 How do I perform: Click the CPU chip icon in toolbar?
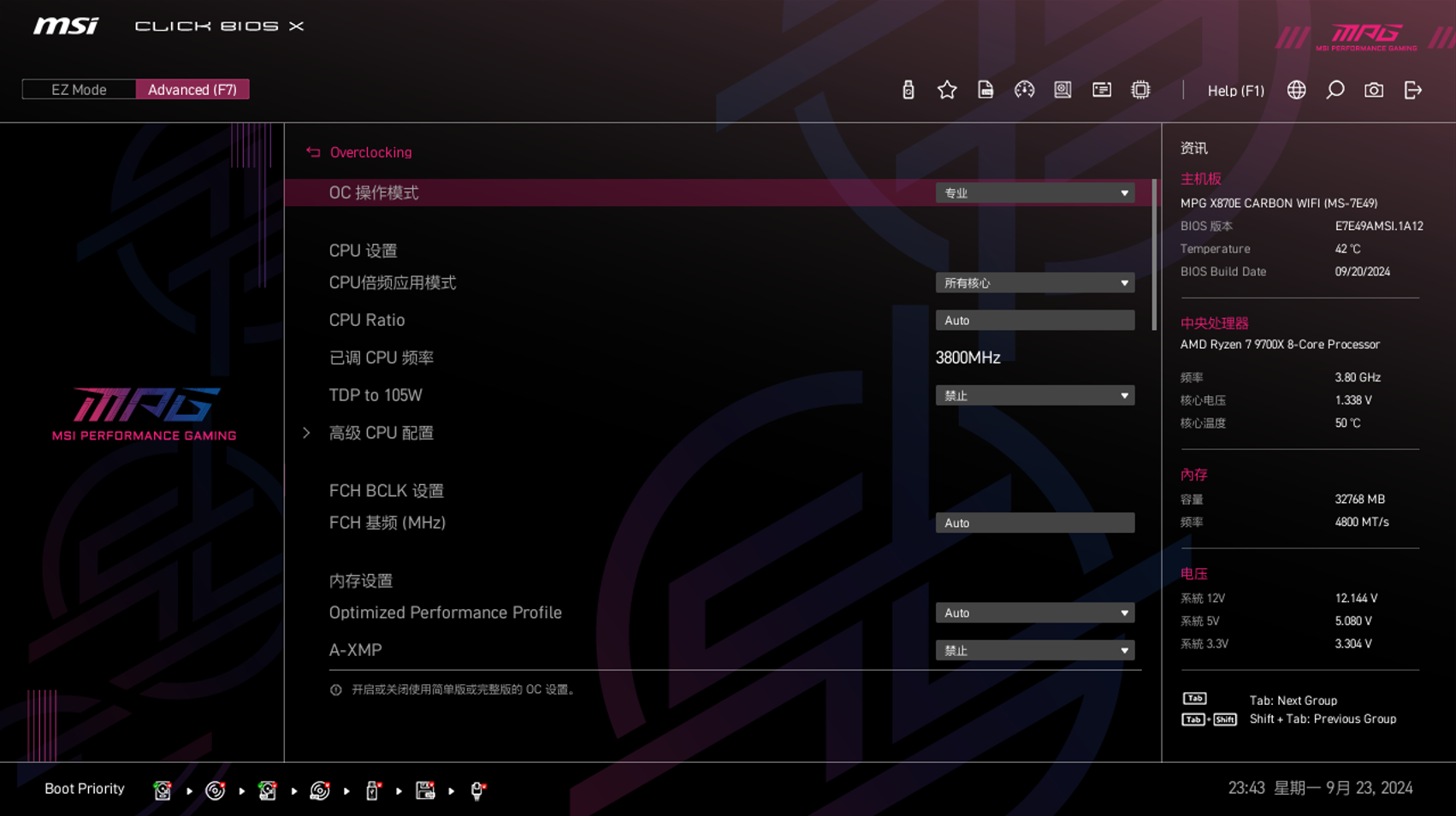pyautogui.click(x=1140, y=90)
